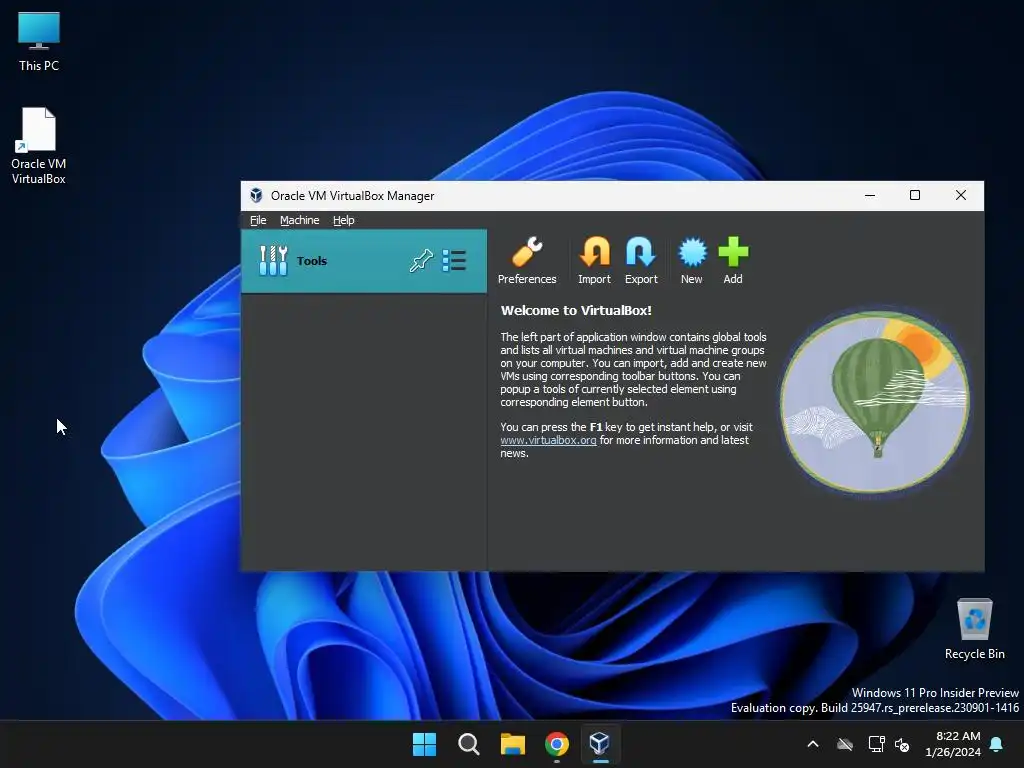Image resolution: width=1024 pixels, height=768 pixels.
Task: Click the hot air balloon welcome image
Action: pyautogui.click(x=875, y=402)
